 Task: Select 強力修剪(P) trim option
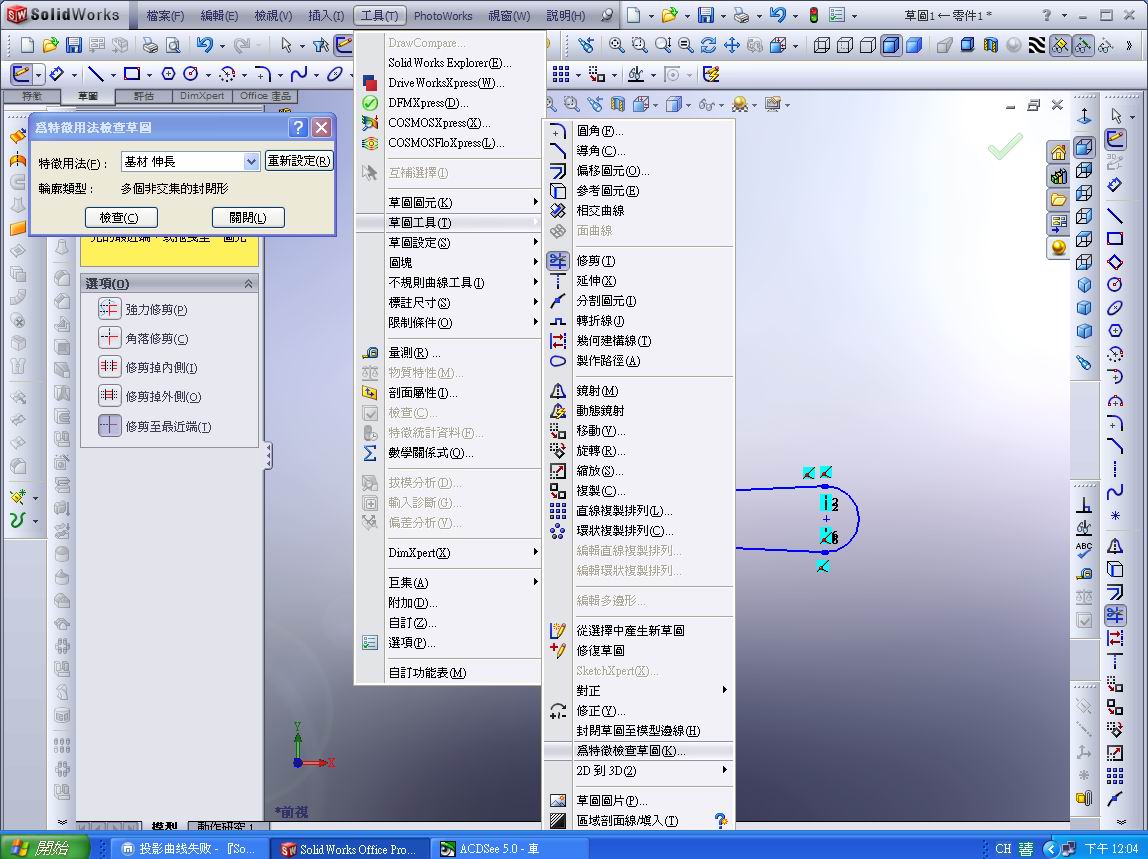coord(143,309)
